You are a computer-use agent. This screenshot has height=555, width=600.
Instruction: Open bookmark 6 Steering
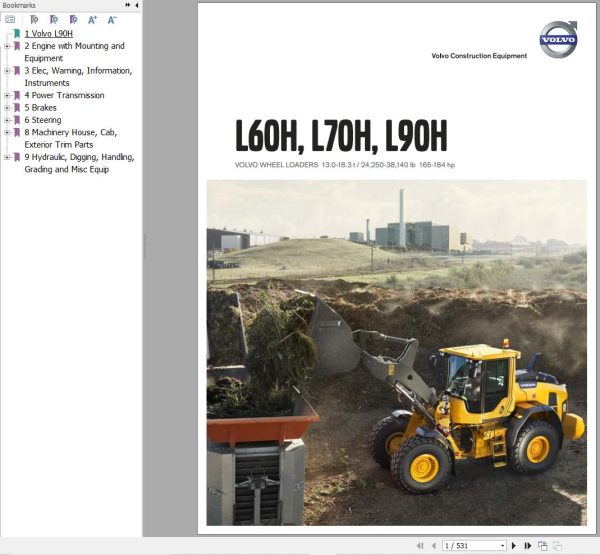click(43, 120)
